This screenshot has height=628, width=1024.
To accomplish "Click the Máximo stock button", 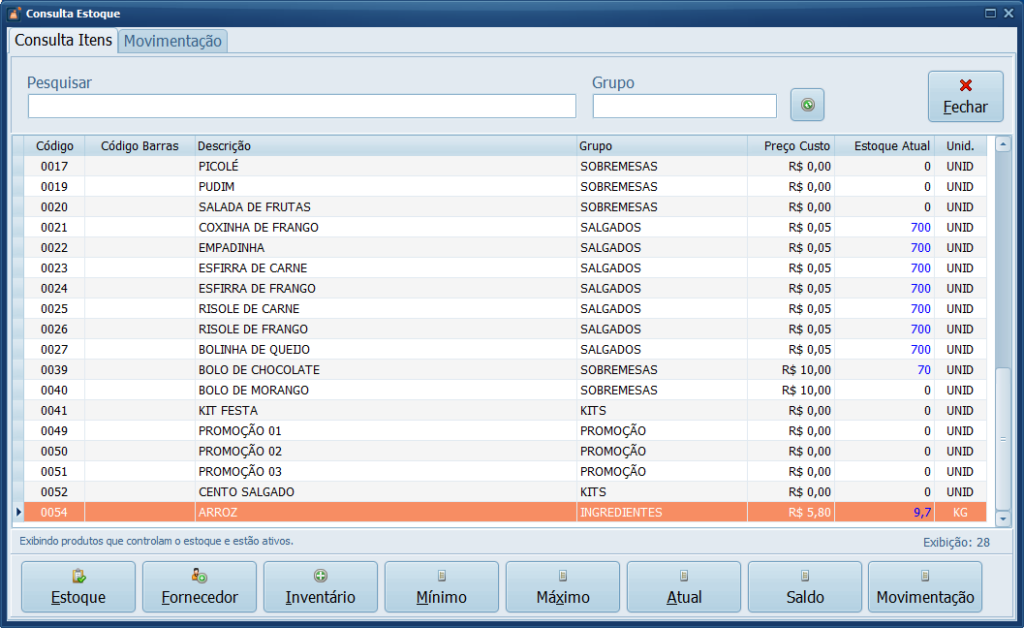I will [x=562, y=587].
